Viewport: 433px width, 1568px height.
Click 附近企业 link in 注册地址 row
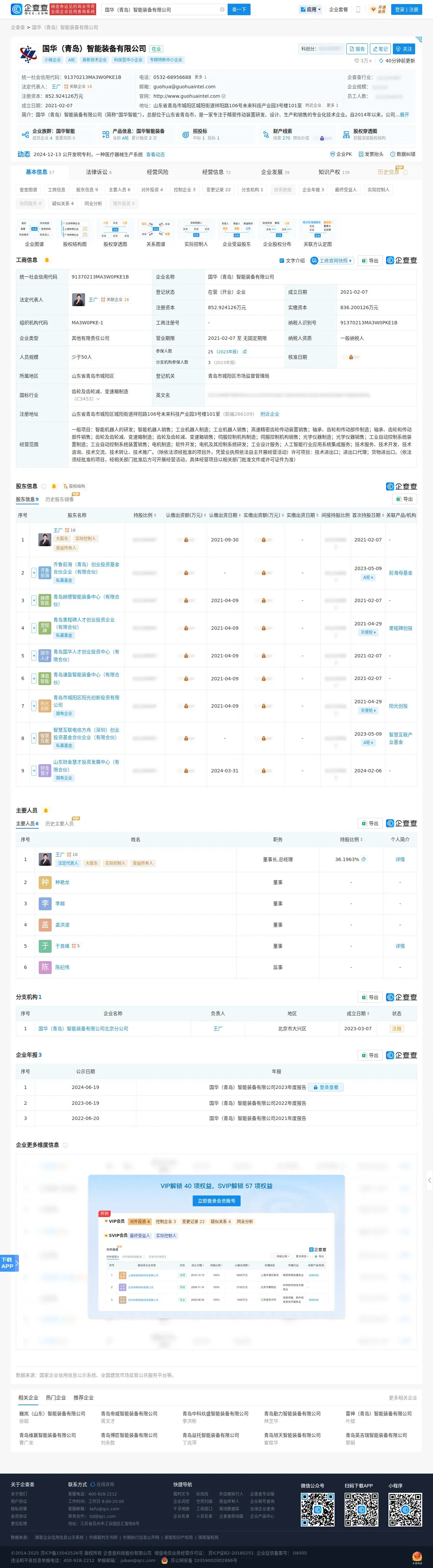pos(269,414)
